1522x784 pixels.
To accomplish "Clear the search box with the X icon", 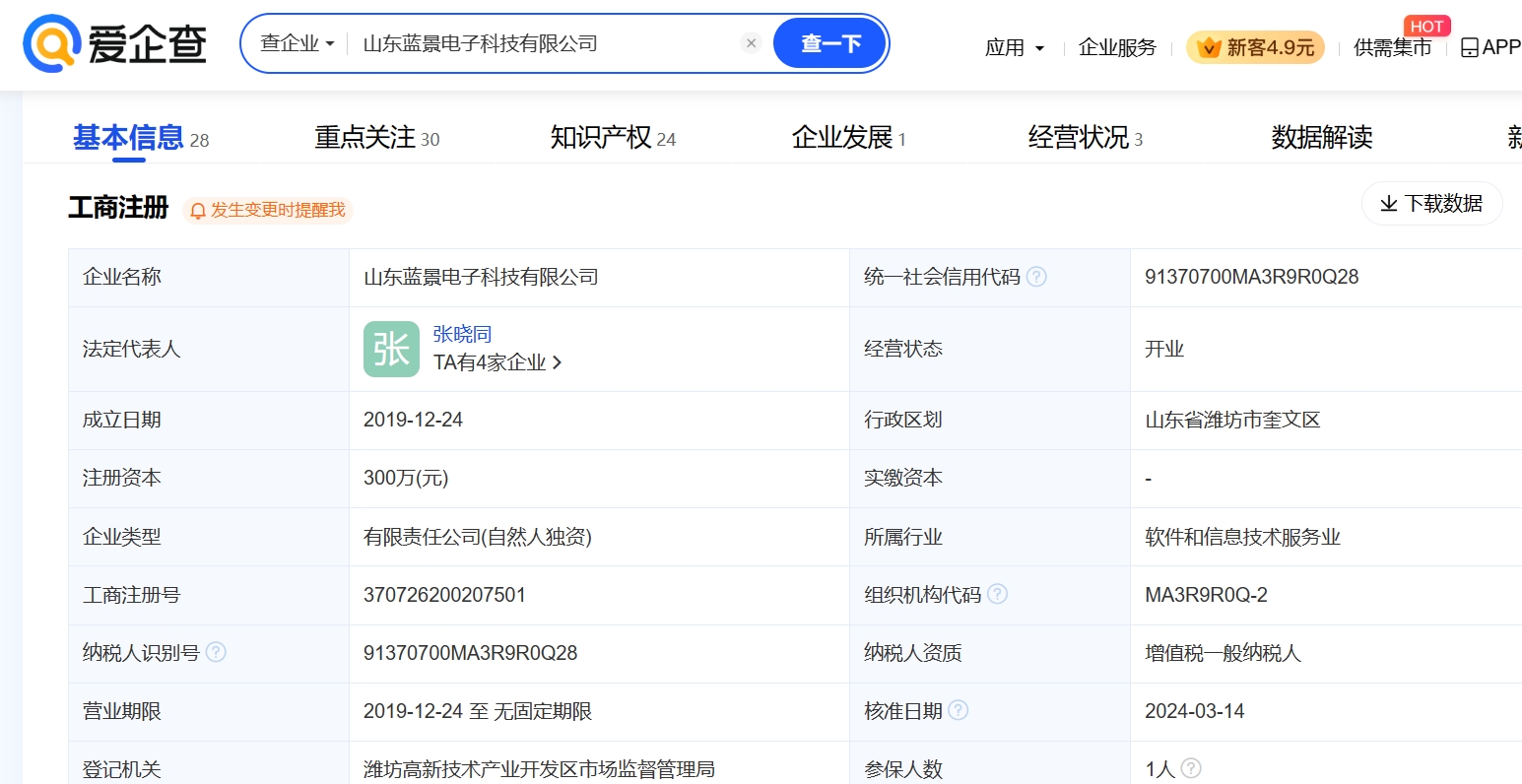I will pos(751,43).
